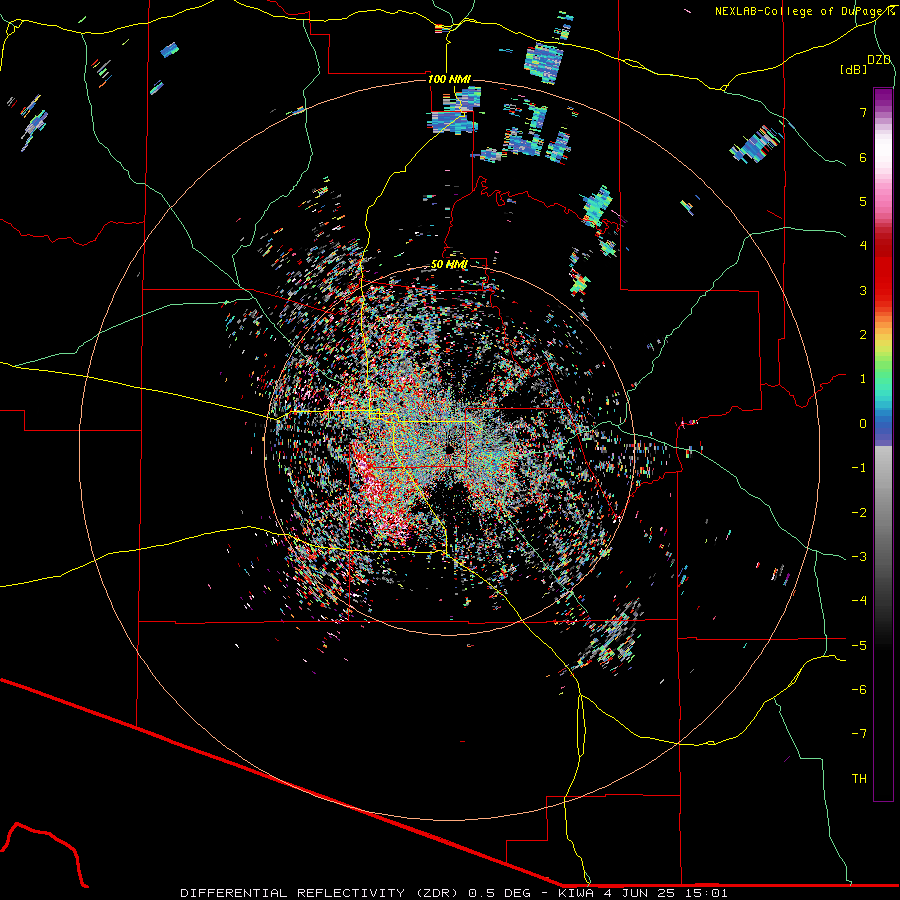The width and height of the screenshot is (900, 900).
Task: Click the legend label -3
Action: coord(859,557)
